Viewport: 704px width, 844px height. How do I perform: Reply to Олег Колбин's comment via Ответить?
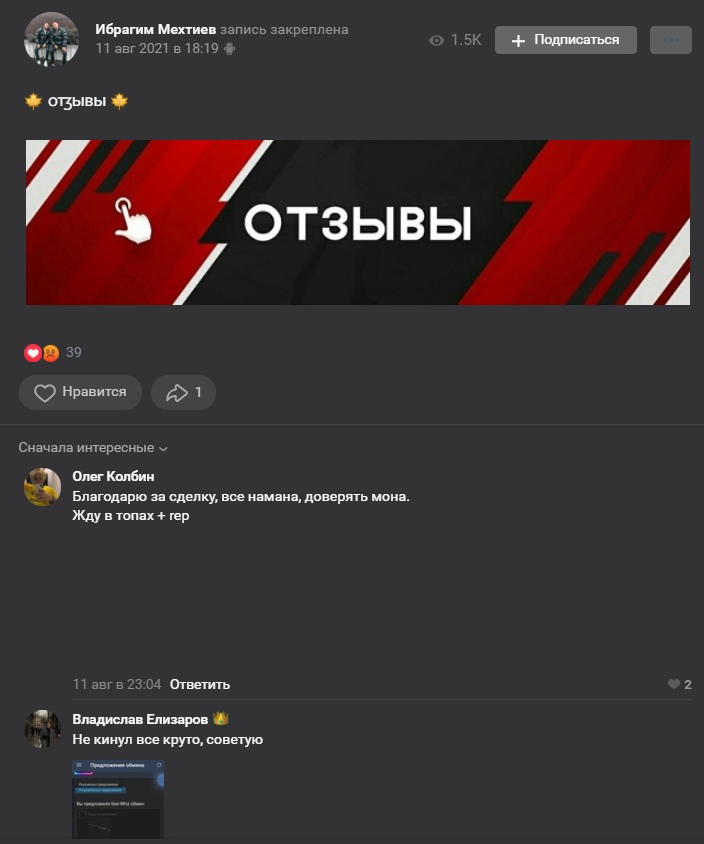[x=200, y=684]
